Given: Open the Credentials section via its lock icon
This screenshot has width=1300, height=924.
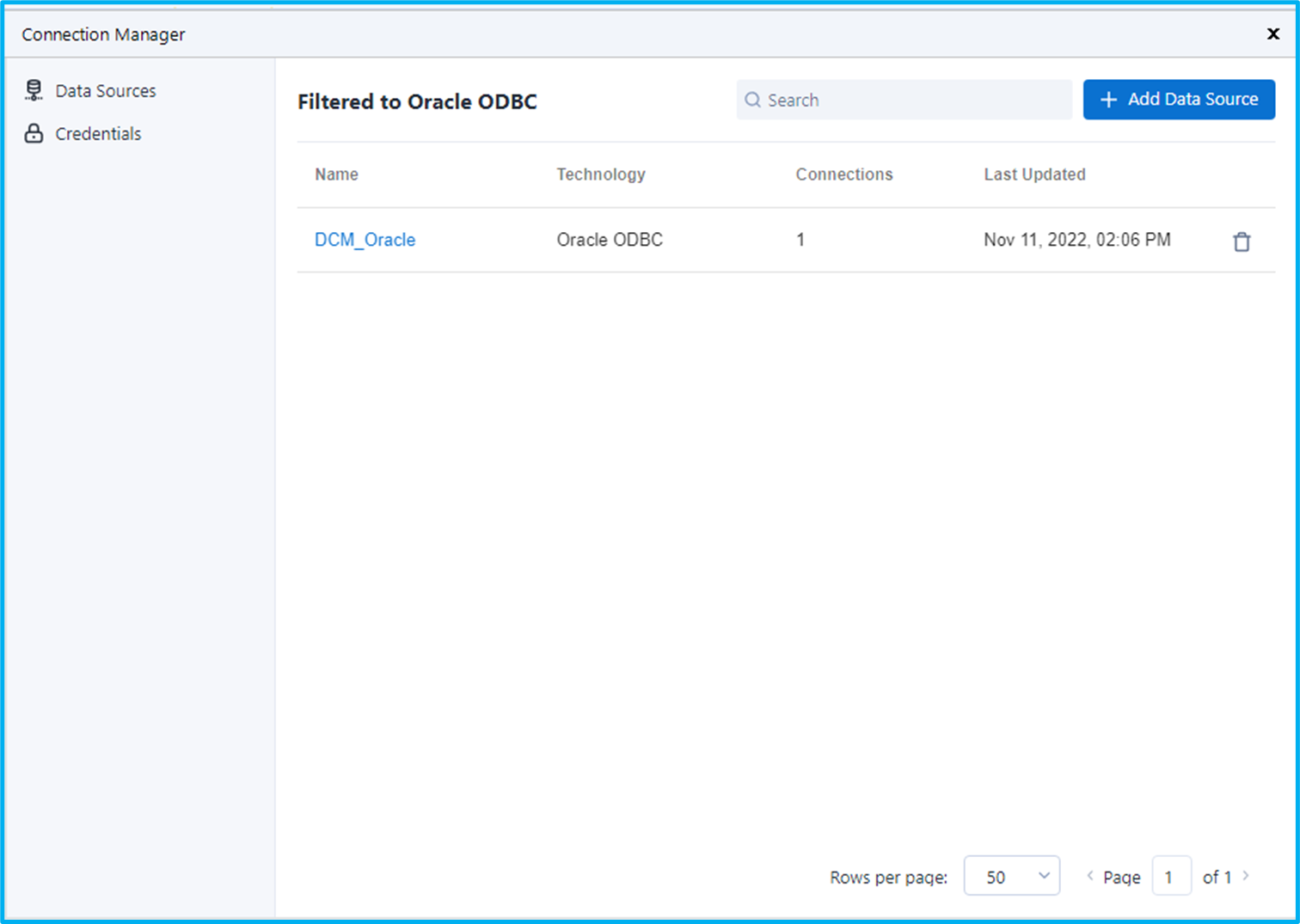Looking at the screenshot, I should tap(34, 133).
